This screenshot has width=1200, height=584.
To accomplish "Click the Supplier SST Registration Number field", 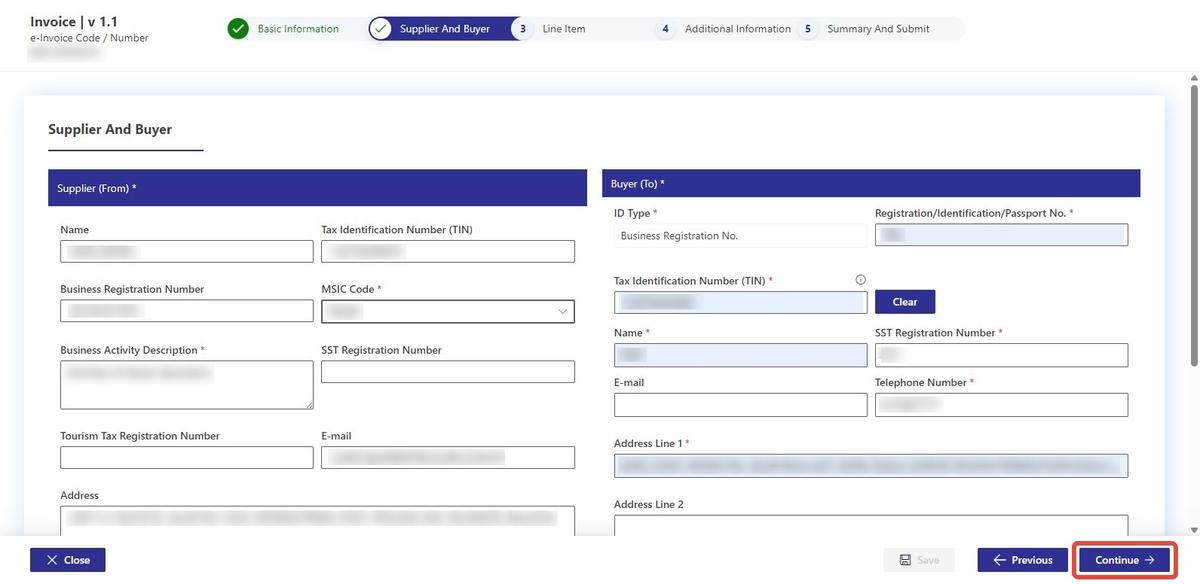I will click(448, 371).
